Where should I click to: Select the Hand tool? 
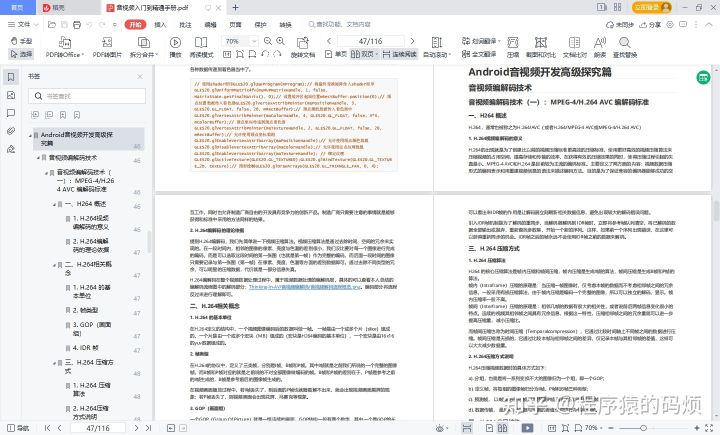pos(21,41)
